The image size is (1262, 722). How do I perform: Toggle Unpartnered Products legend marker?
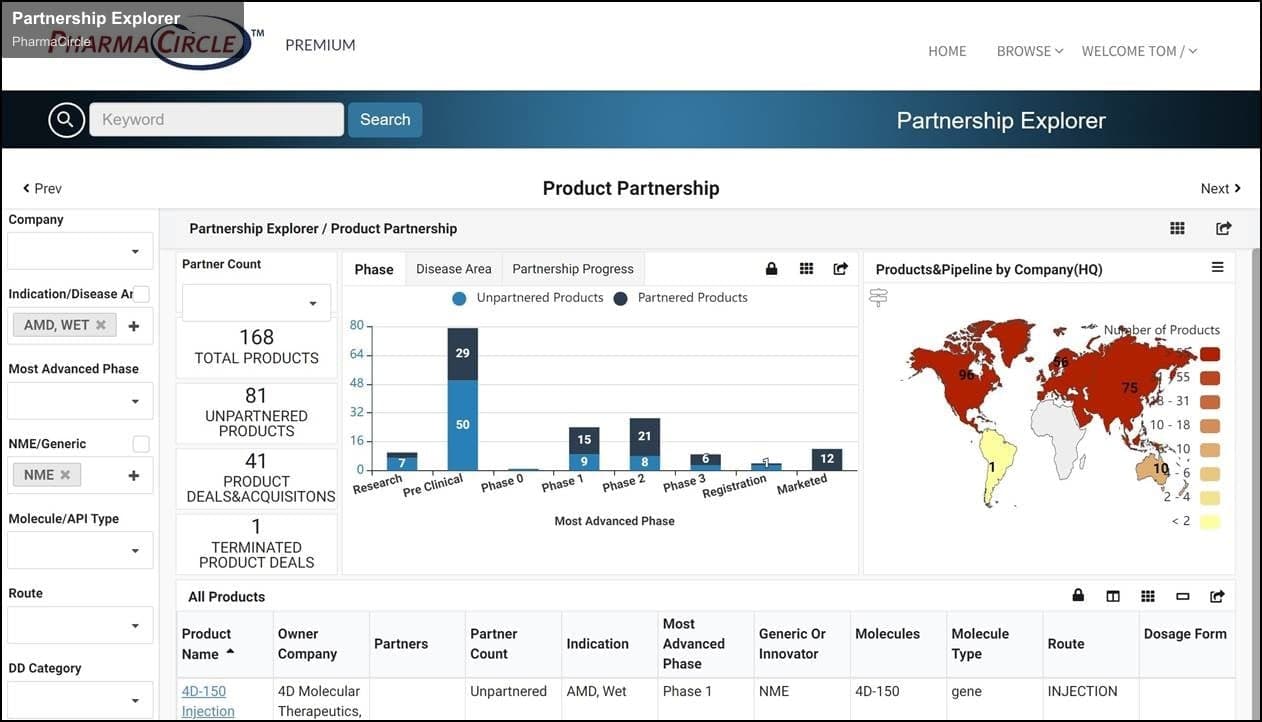459,298
